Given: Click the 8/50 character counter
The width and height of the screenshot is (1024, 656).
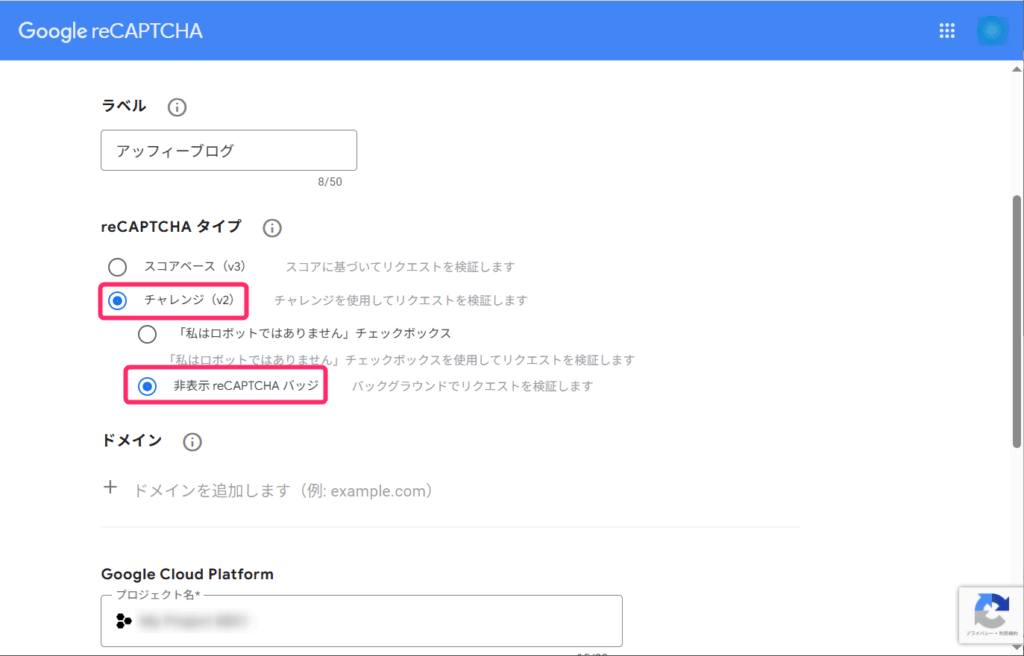Looking at the screenshot, I should [x=330, y=182].
